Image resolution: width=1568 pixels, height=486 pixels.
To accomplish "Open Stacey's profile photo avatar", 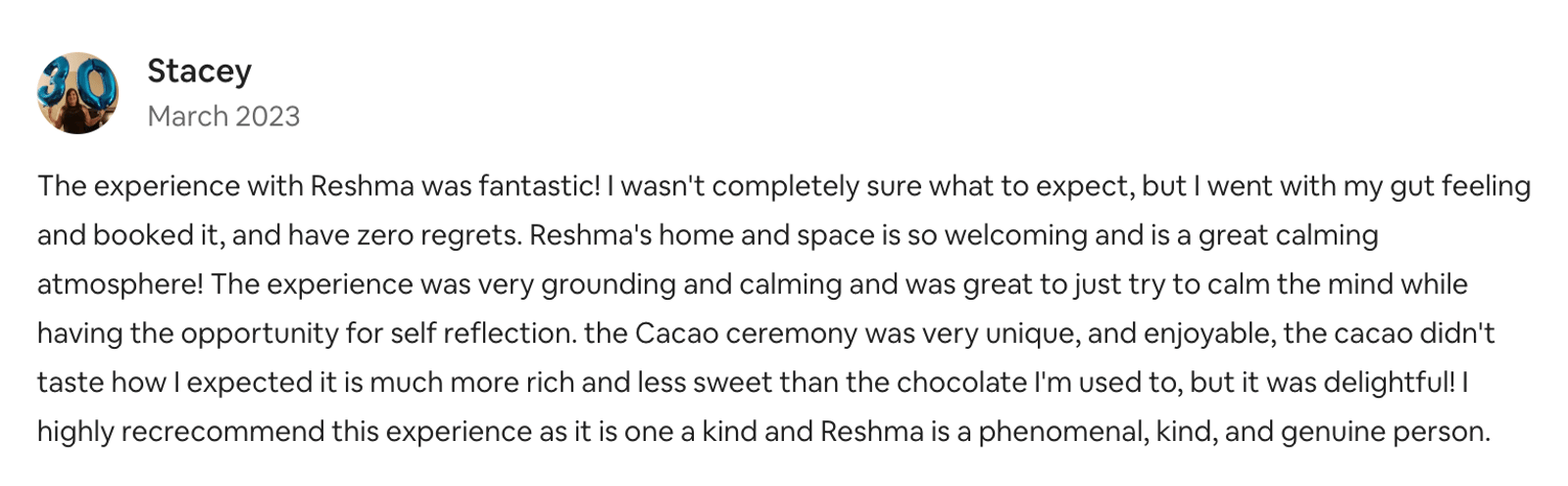I will [x=77, y=93].
